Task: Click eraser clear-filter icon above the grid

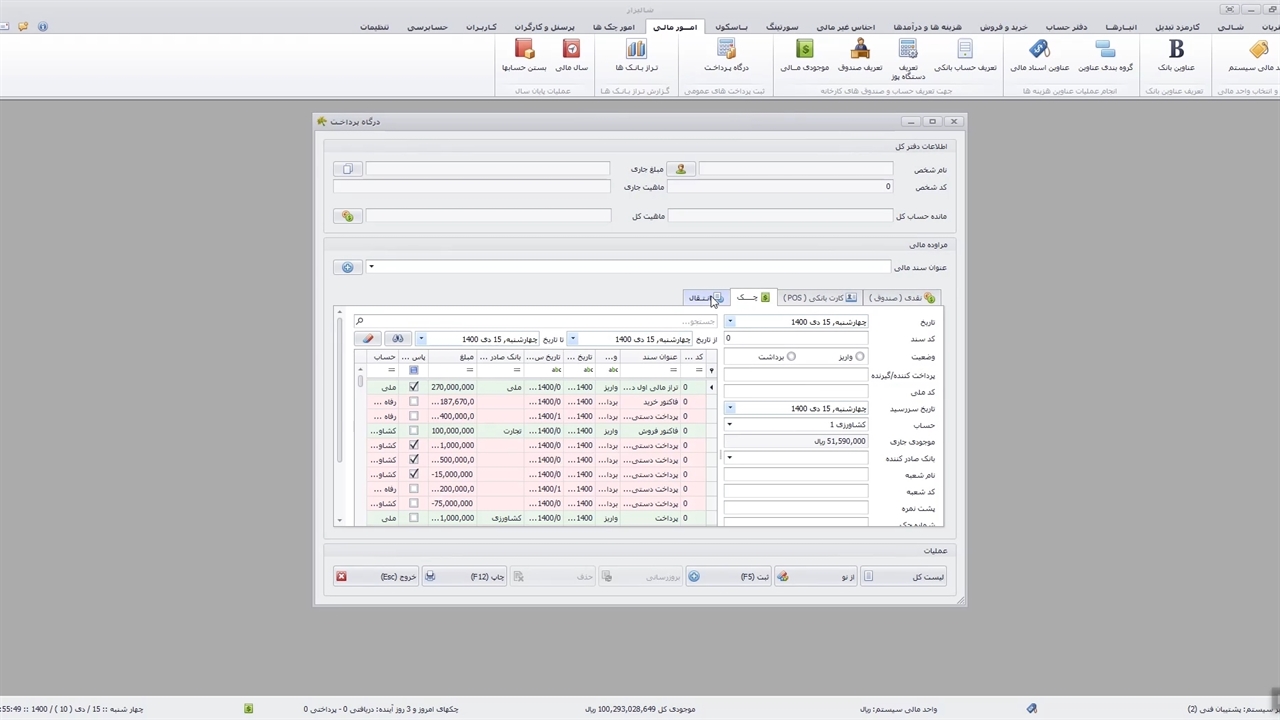Action: 368,339
